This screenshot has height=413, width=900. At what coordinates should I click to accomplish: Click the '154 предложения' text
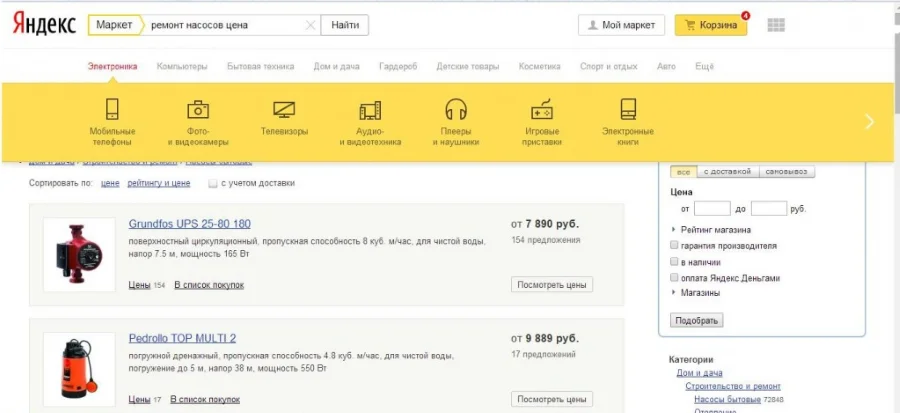point(545,240)
